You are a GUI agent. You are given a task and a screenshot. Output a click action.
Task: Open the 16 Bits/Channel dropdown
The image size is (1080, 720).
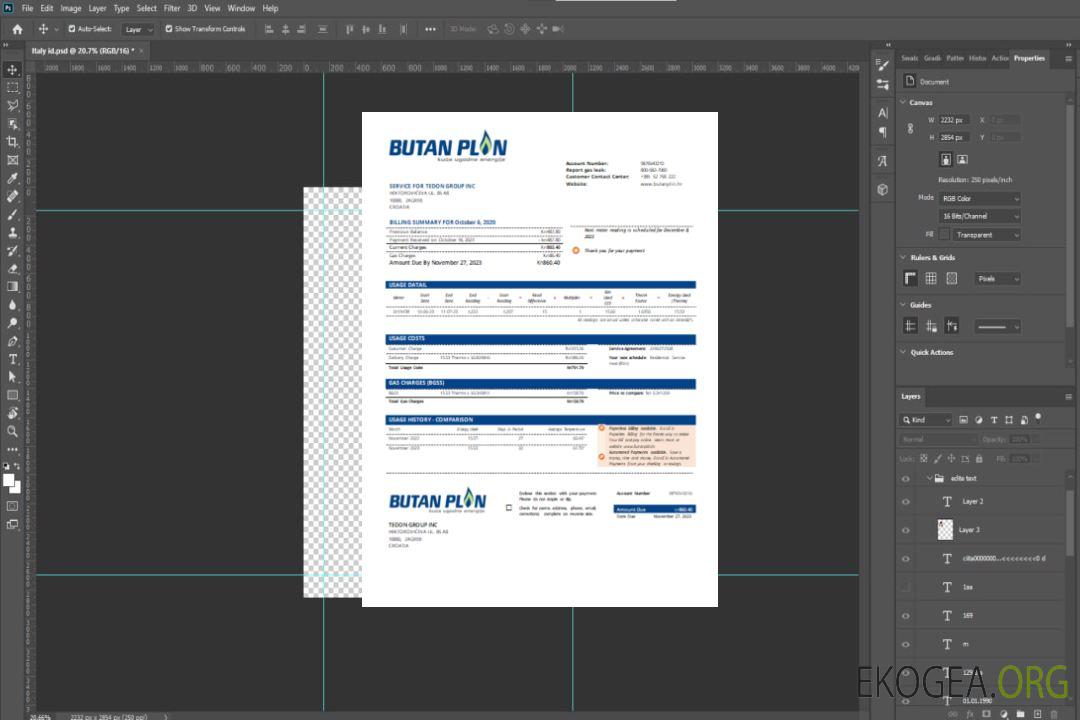(979, 216)
